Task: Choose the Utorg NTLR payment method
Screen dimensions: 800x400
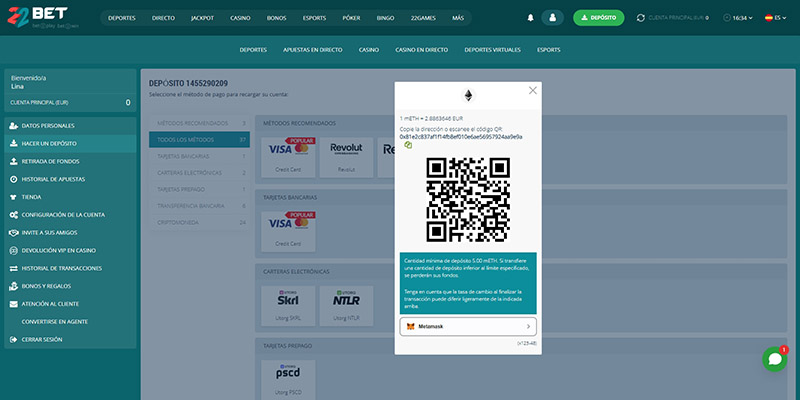Action: [346, 306]
